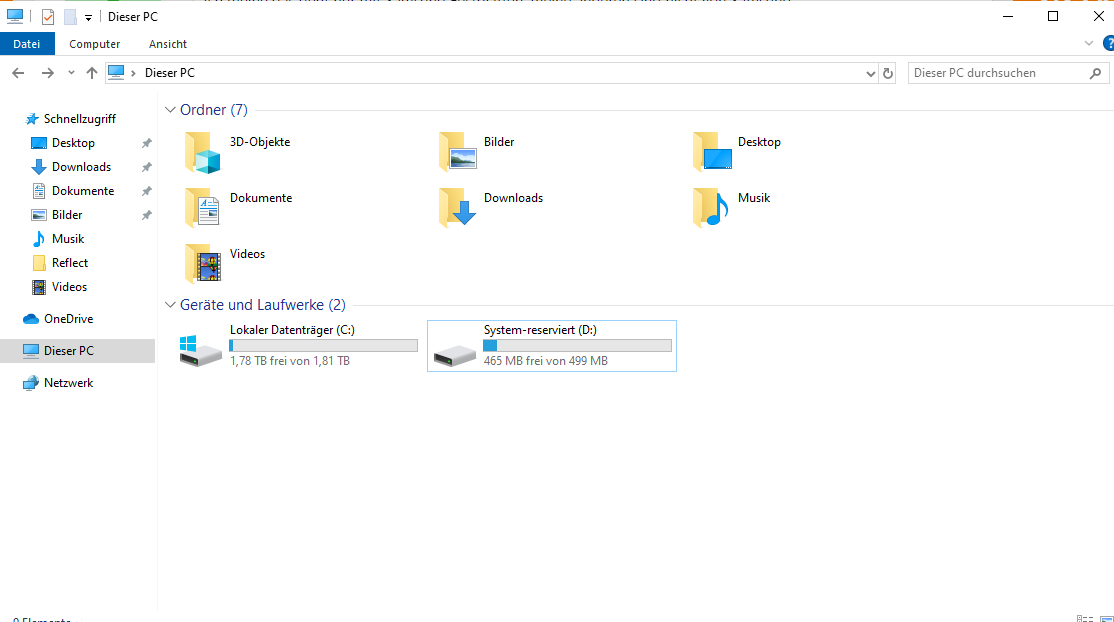Select the Lokaler Datenträger (C:) drive
Image resolution: width=1114 pixels, height=622 pixels.
coord(296,345)
